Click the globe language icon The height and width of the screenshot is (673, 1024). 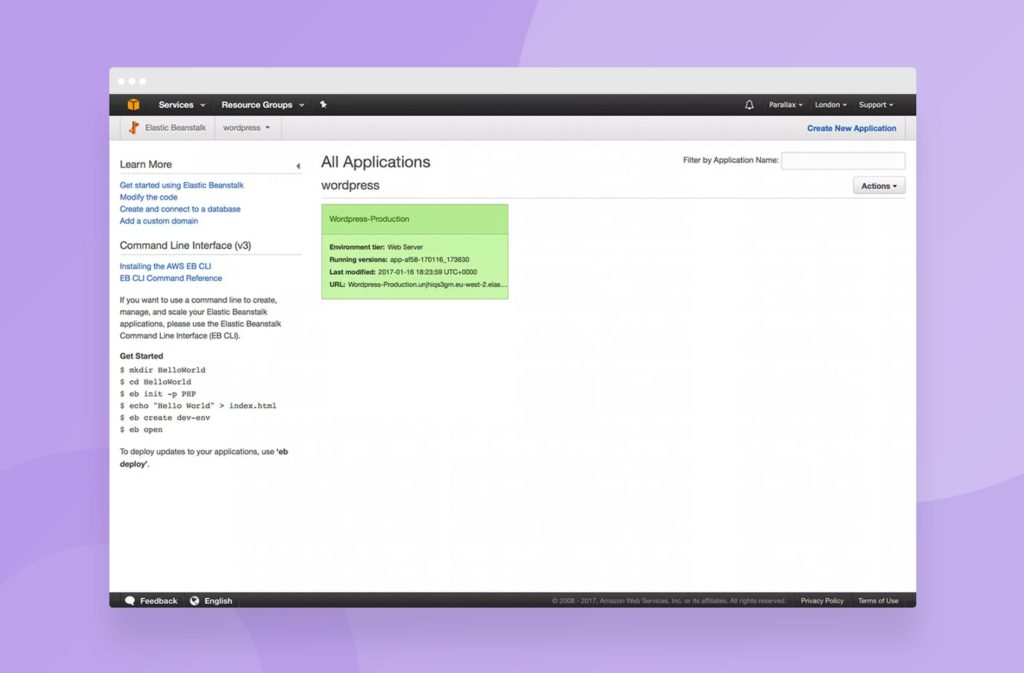(195, 601)
